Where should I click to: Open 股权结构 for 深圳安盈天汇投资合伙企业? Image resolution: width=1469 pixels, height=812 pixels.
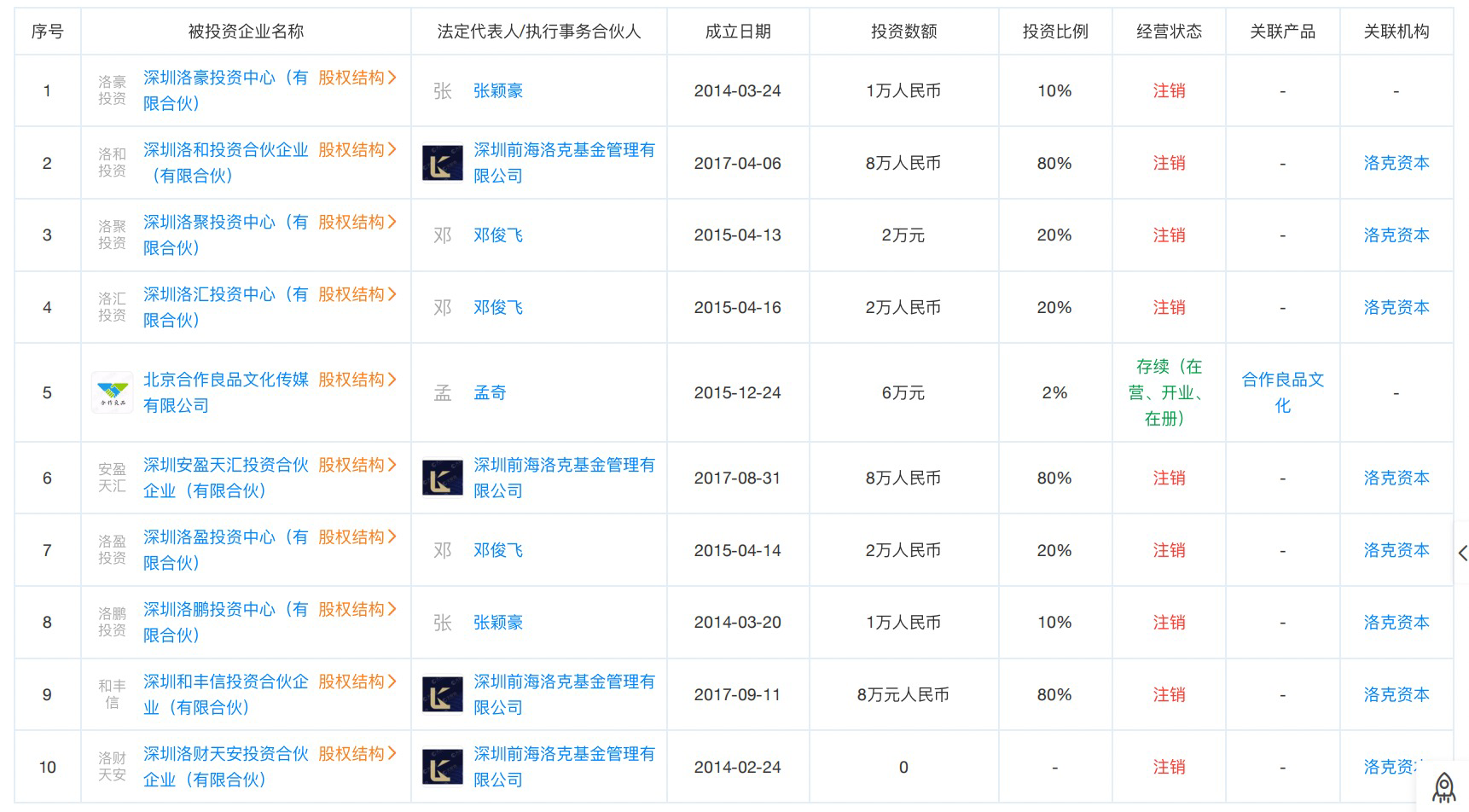coord(357,466)
